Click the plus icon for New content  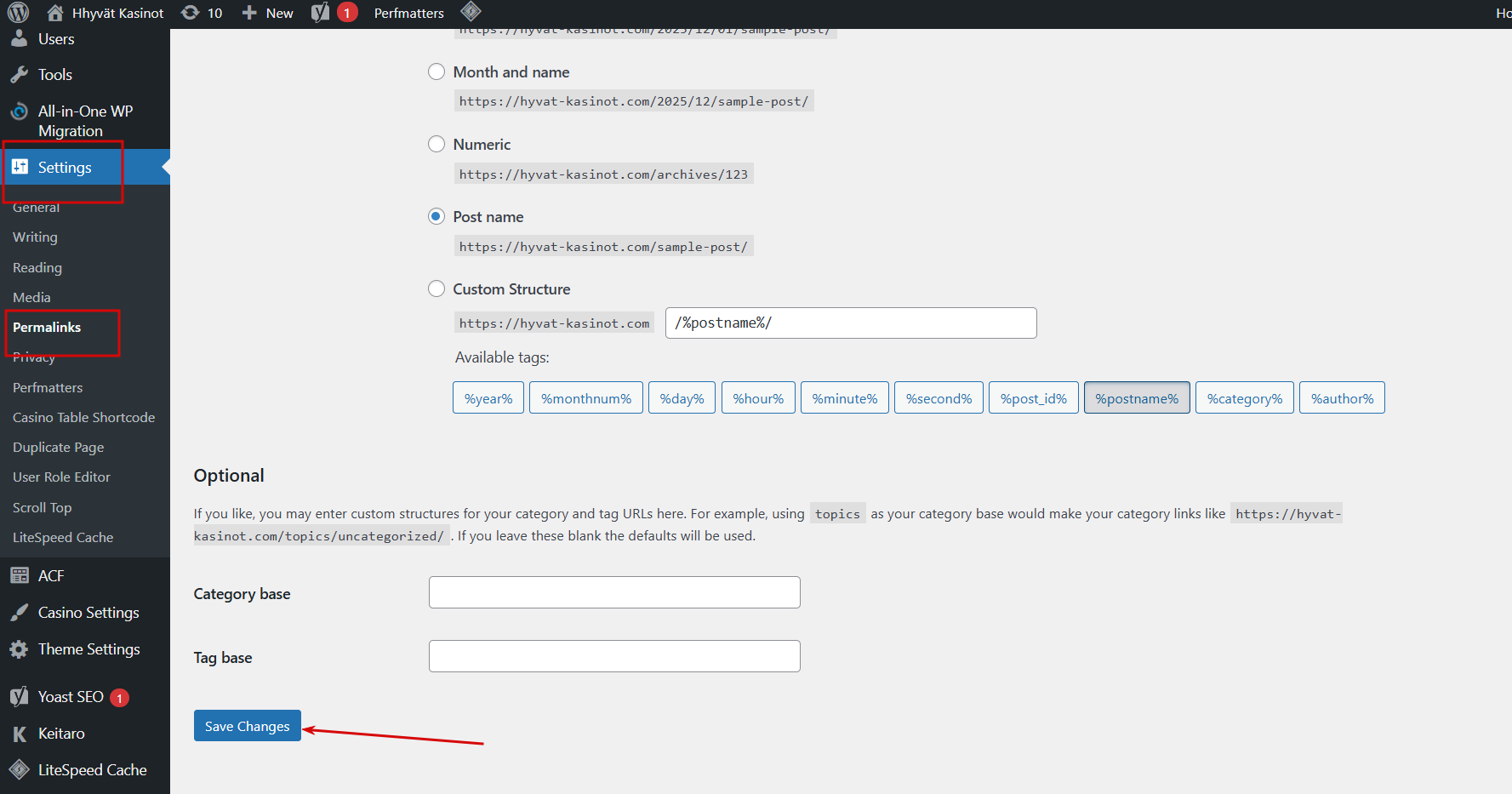[249, 13]
